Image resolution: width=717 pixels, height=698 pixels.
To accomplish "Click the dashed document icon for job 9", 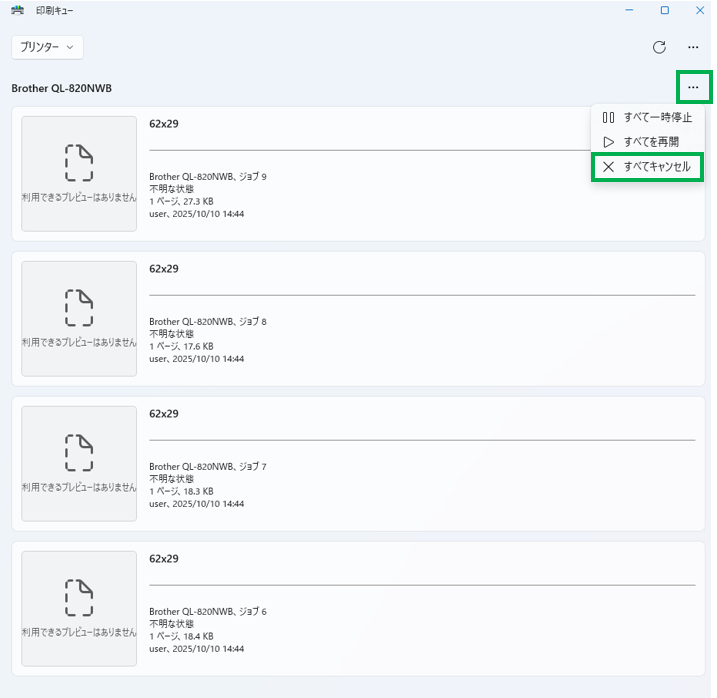I will [x=79, y=163].
